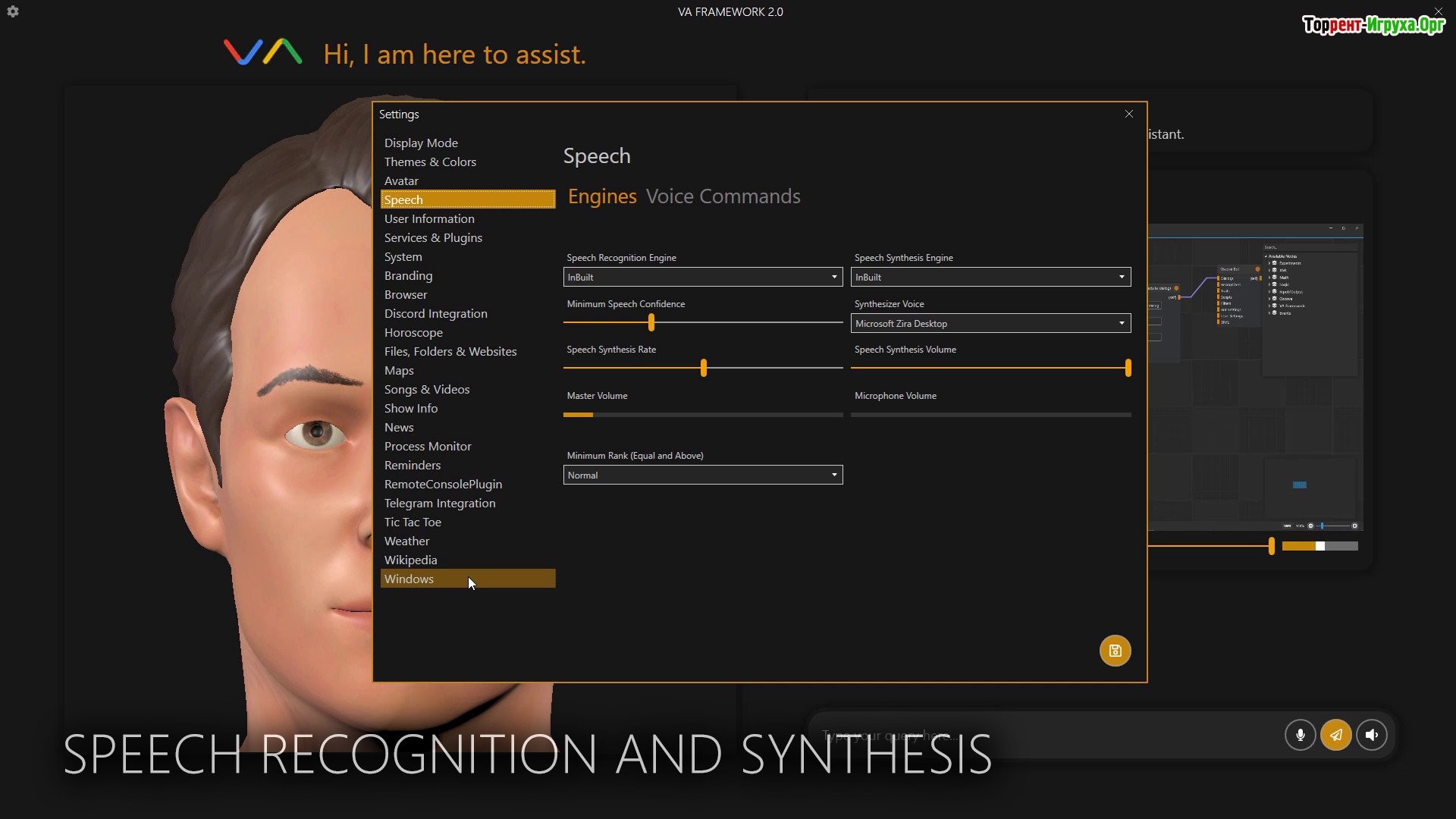Select Windows in settings list

(x=409, y=579)
